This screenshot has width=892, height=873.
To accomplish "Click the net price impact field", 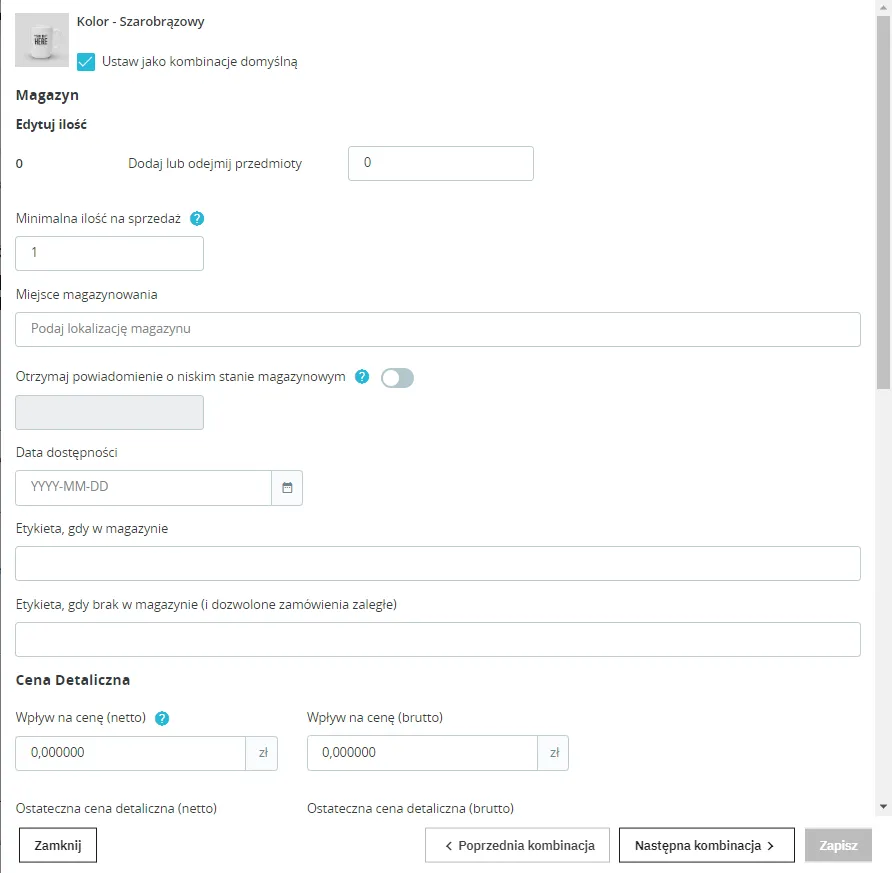I will (130, 753).
